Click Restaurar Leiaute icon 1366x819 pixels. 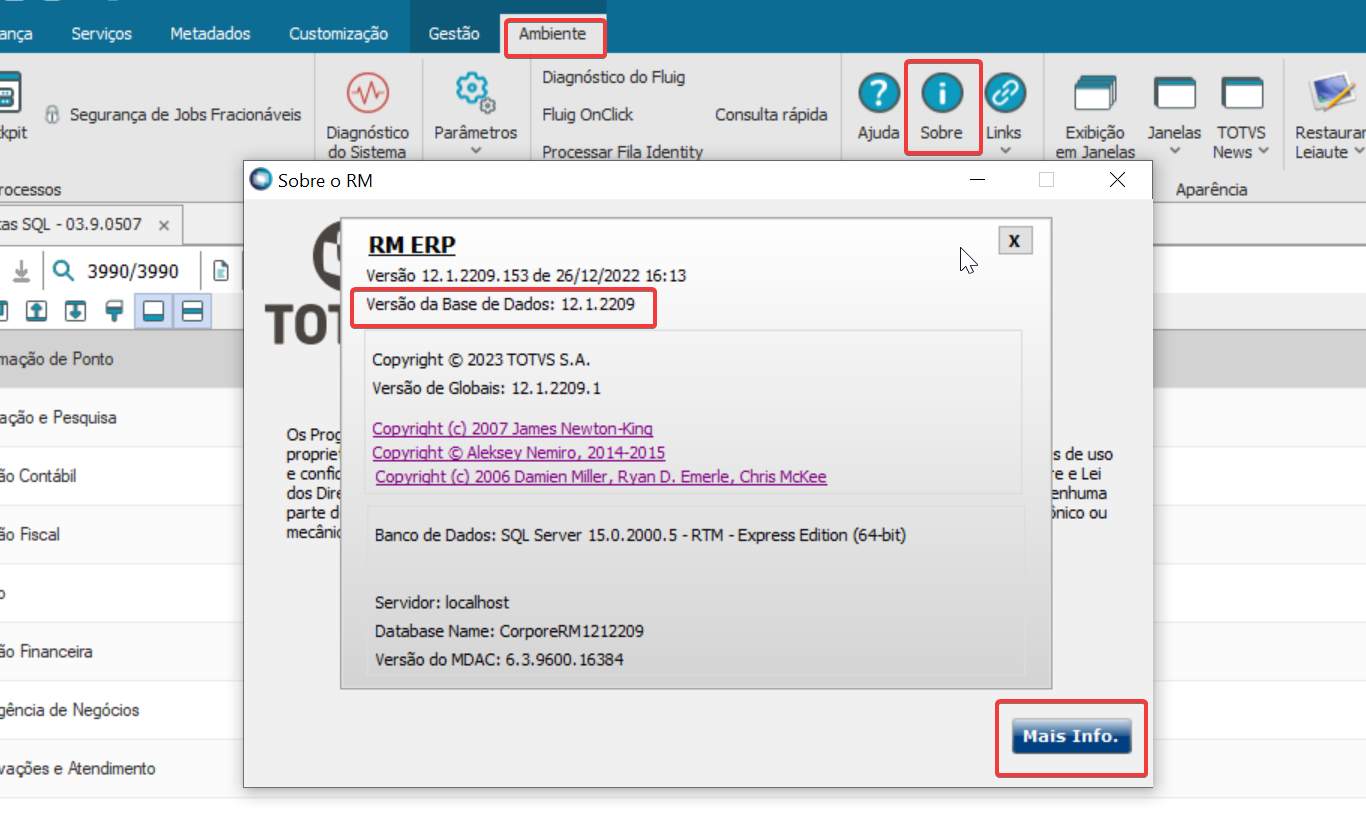(x=1333, y=94)
